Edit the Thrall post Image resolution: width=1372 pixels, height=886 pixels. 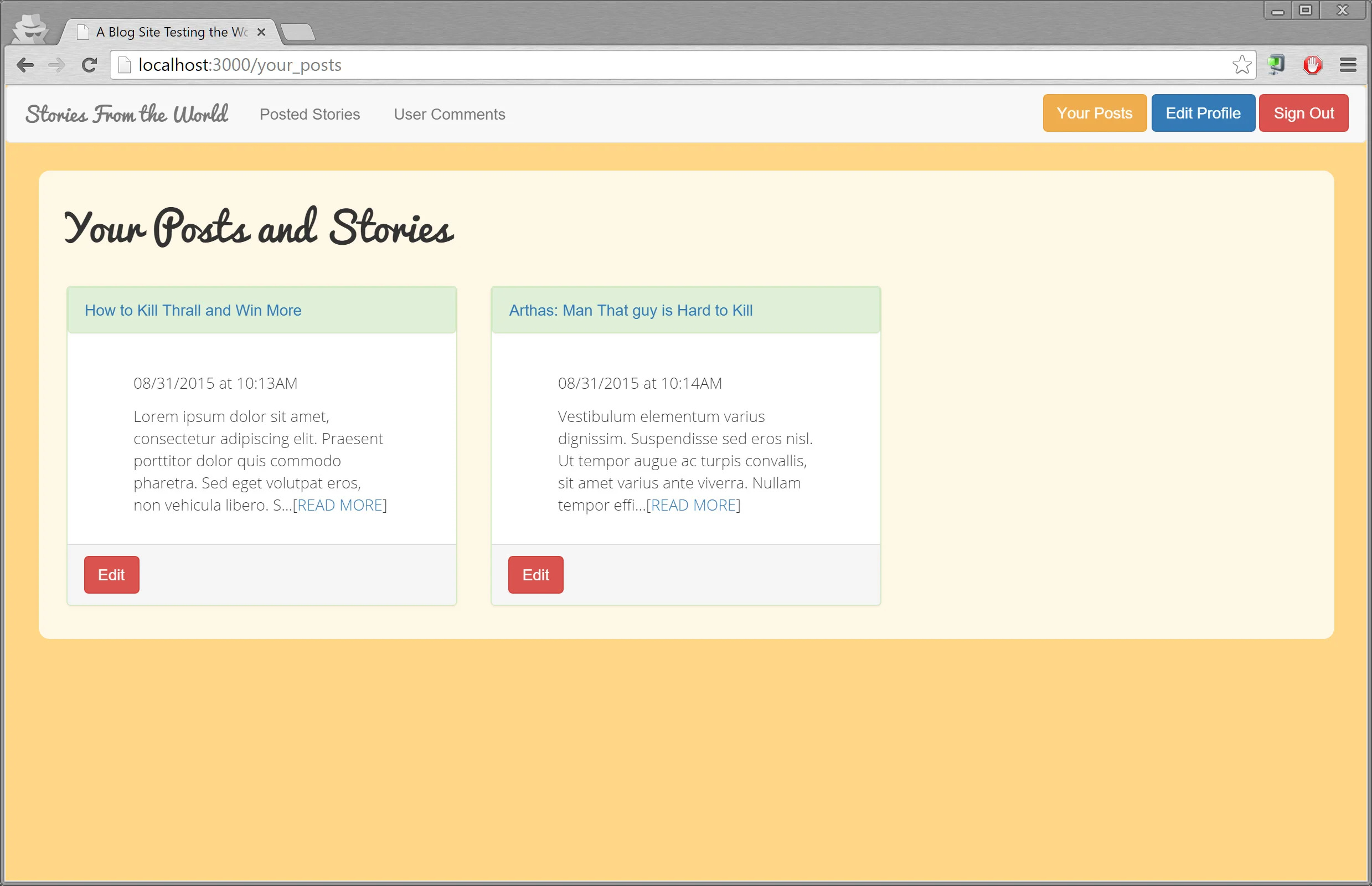click(112, 574)
